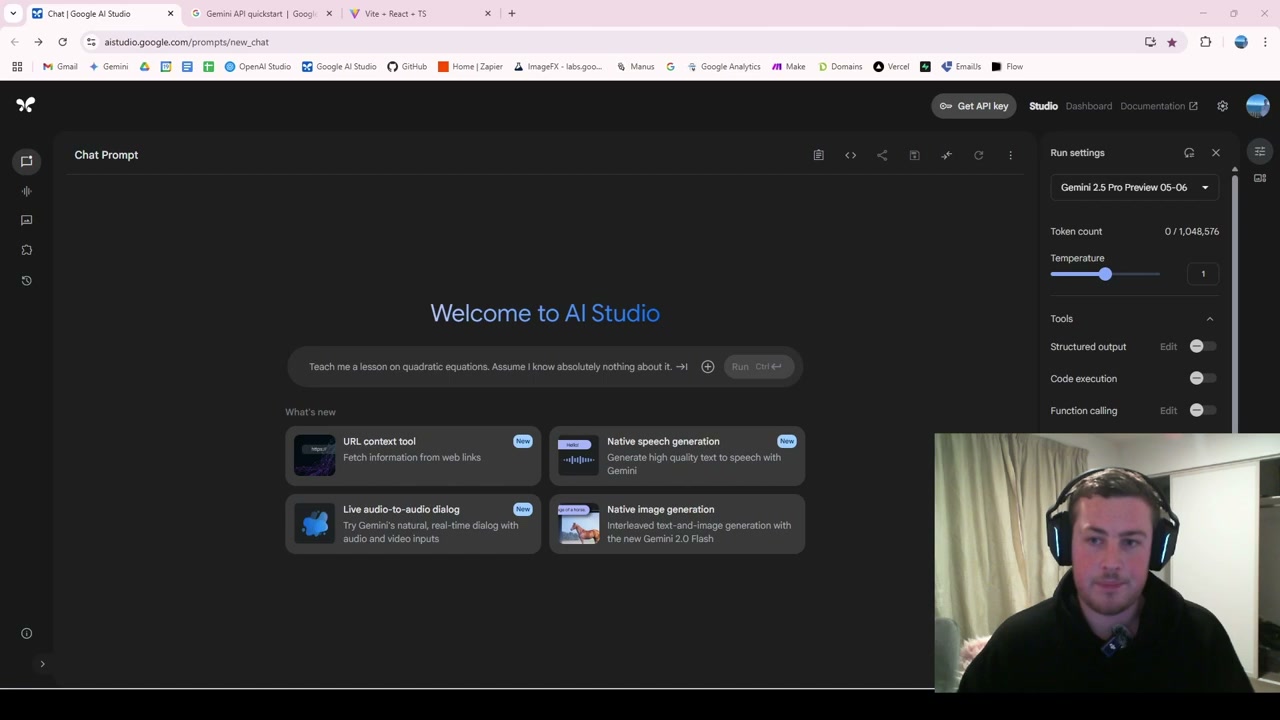Open the History sidebar icon
The image size is (1280, 720).
coord(27,280)
